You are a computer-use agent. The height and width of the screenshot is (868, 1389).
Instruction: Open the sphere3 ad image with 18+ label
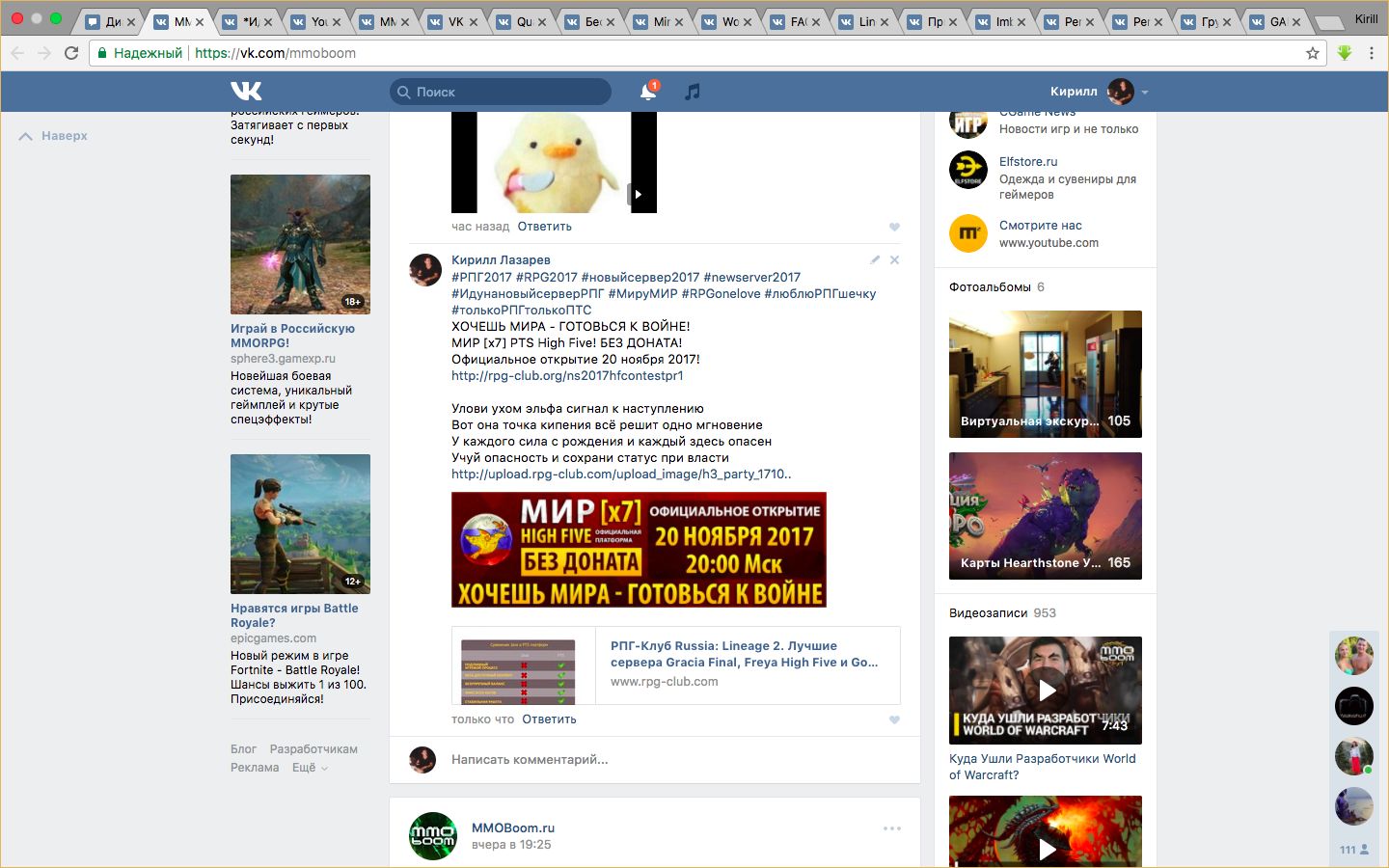point(300,244)
